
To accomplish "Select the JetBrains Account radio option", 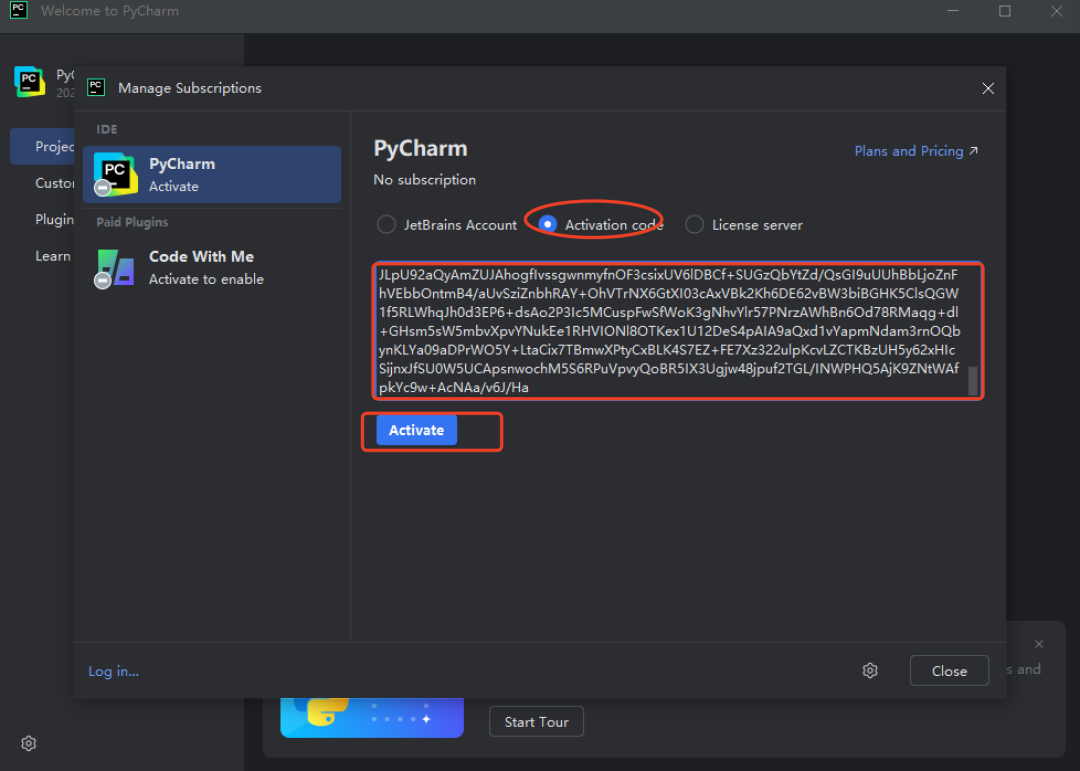I will point(386,225).
